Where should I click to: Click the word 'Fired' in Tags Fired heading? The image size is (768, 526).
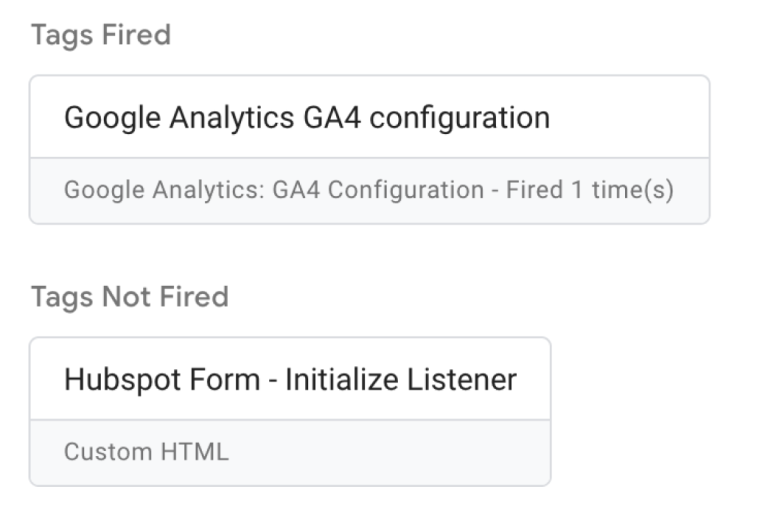point(136,36)
